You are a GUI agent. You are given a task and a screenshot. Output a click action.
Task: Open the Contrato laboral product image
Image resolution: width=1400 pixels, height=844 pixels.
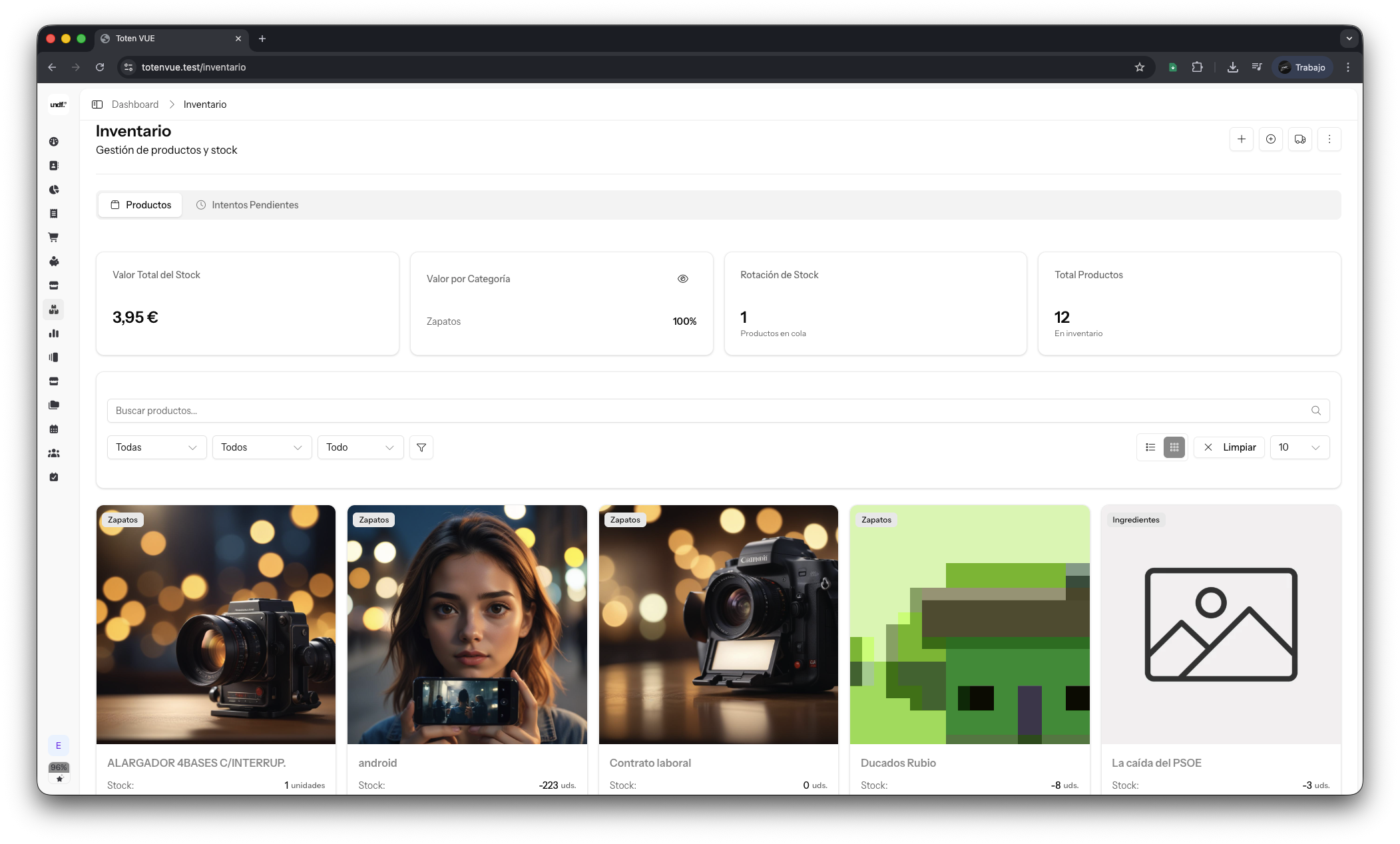(718, 624)
